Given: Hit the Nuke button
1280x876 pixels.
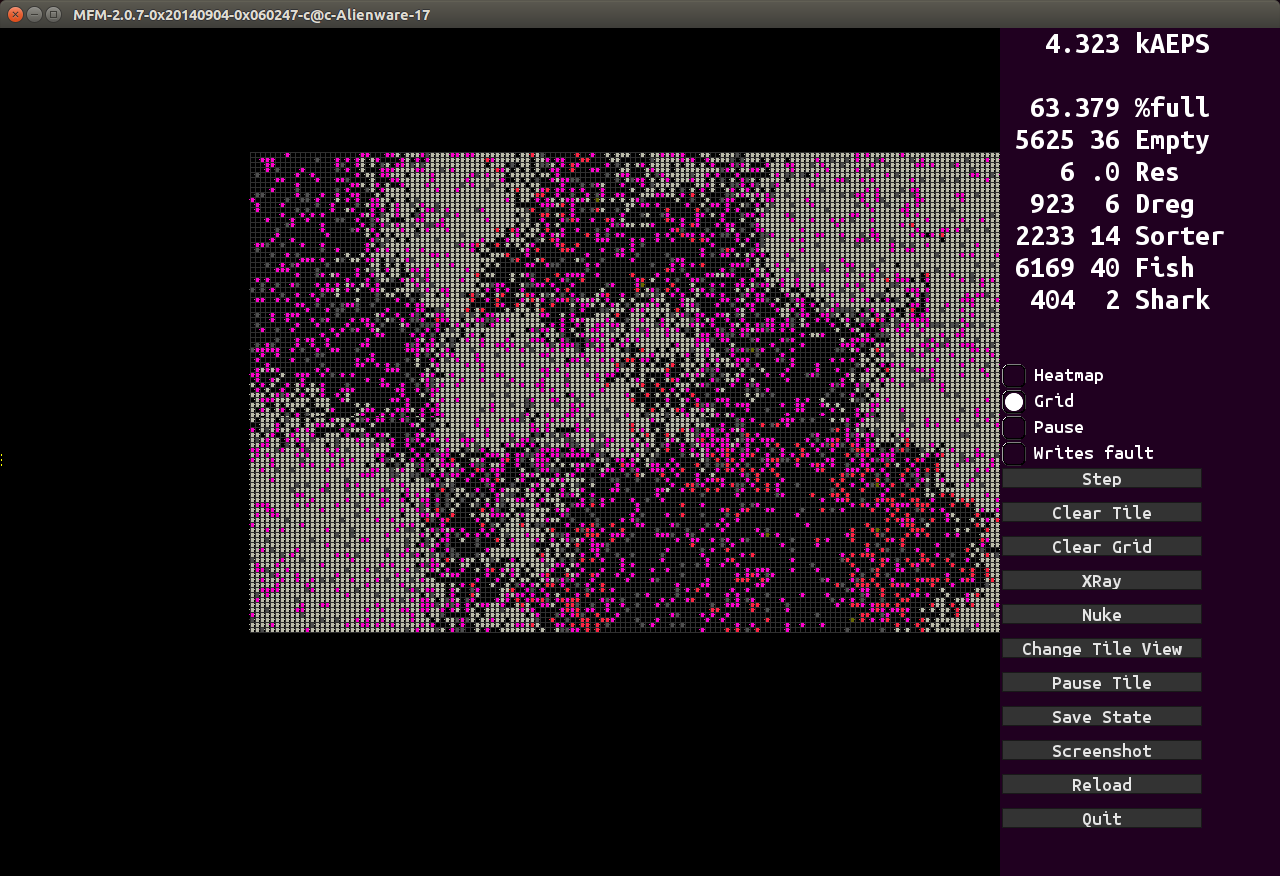Looking at the screenshot, I should pyautogui.click(x=1101, y=615).
